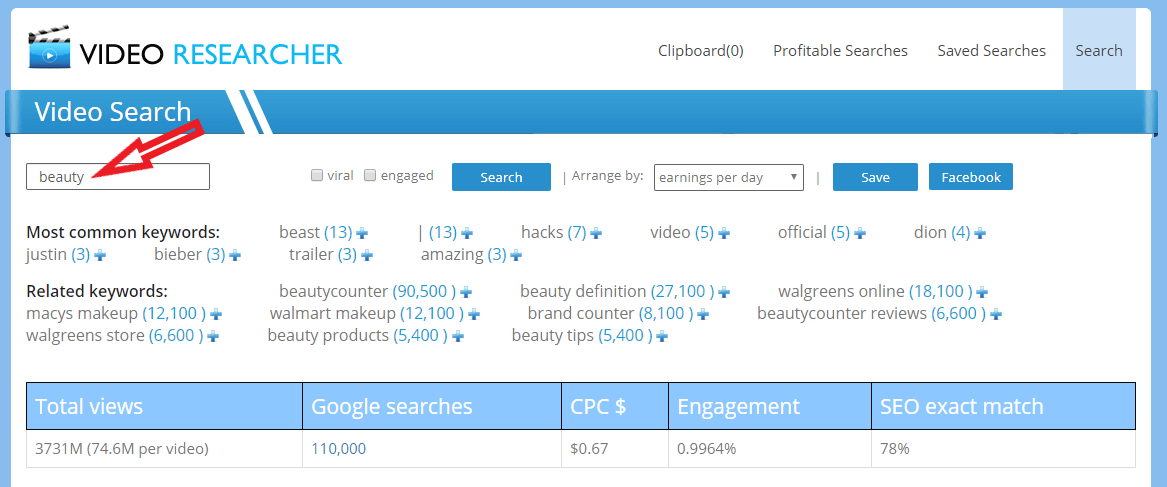
Task: Add 'walmart makeup' via its plus icon
Action: tap(474, 314)
